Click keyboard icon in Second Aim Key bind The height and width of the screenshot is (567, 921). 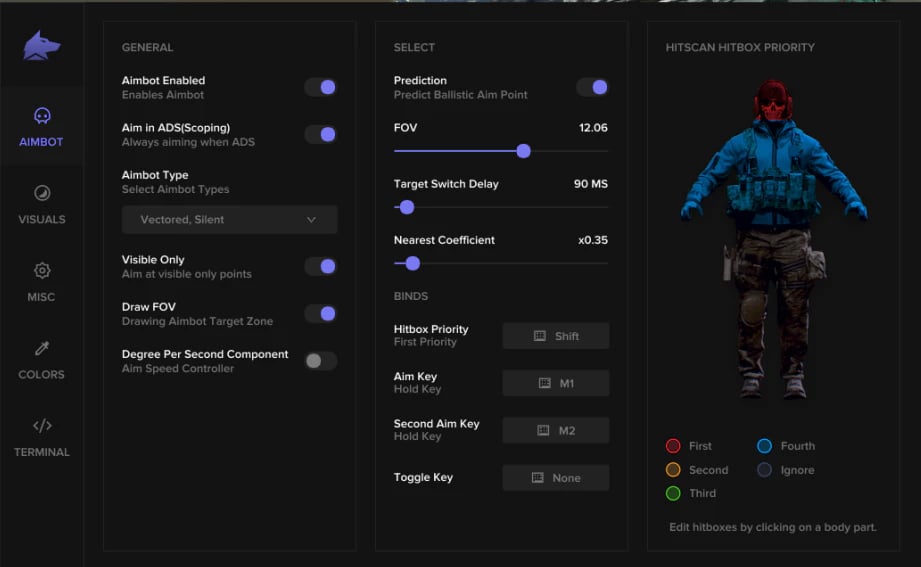click(543, 431)
